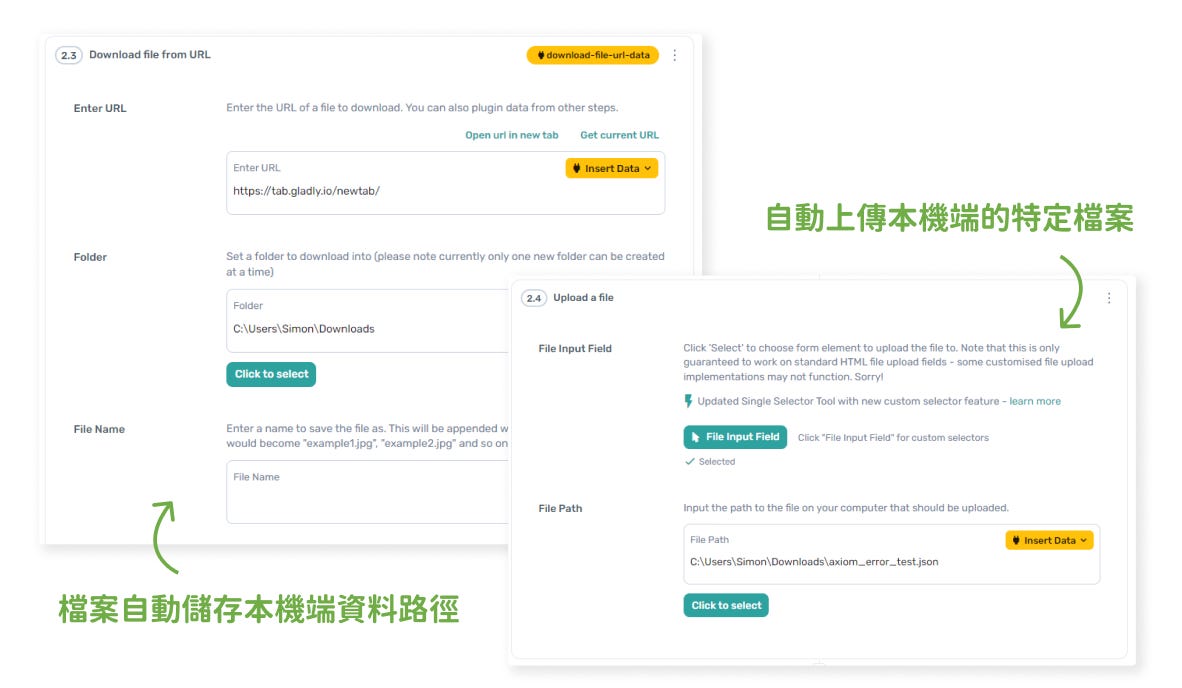This screenshot has height=688, width=1182.
Task: Click the File Name section label
Action: 100,430
